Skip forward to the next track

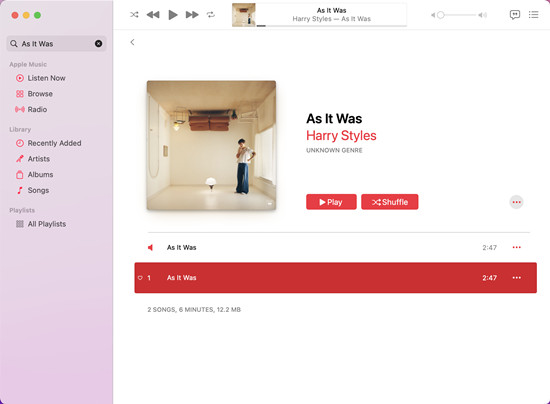[192, 15]
